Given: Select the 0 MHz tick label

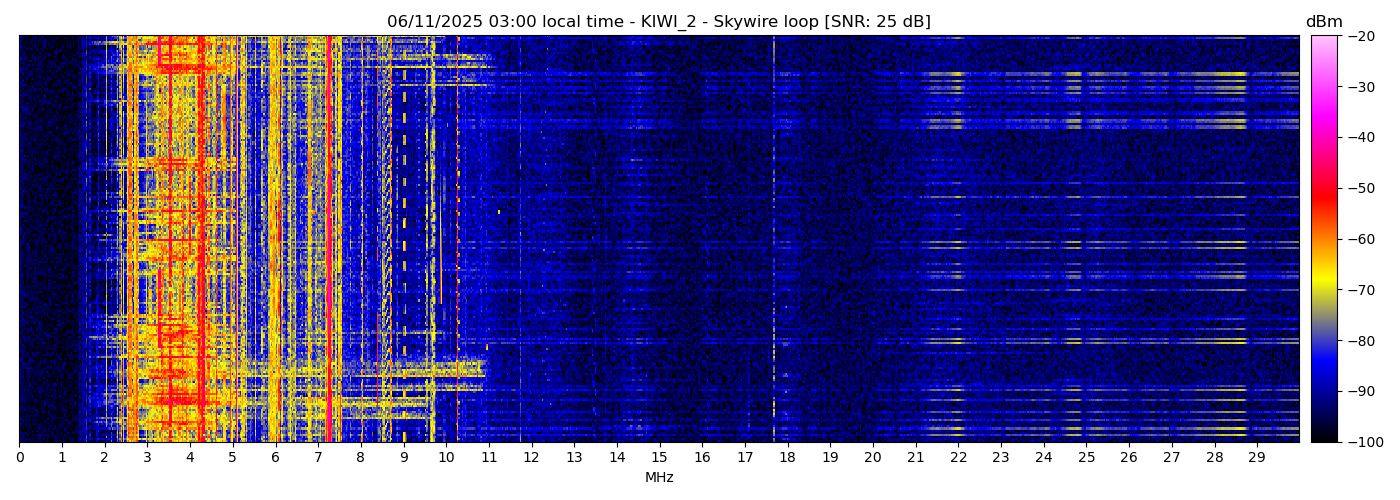Looking at the screenshot, I should click(19, 457).
